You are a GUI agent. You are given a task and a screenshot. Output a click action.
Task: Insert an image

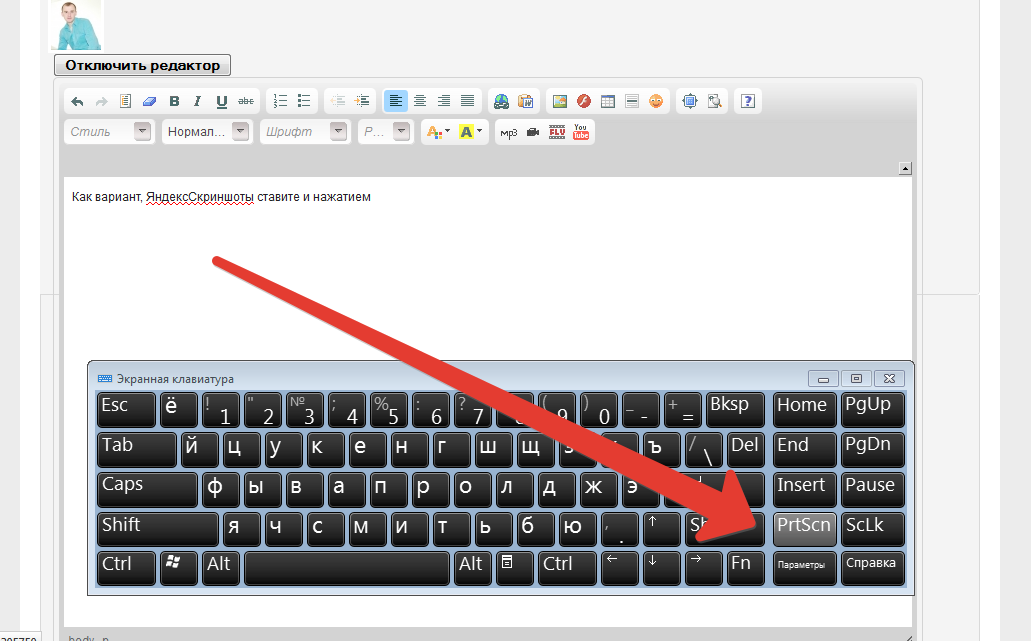(560, 101)
